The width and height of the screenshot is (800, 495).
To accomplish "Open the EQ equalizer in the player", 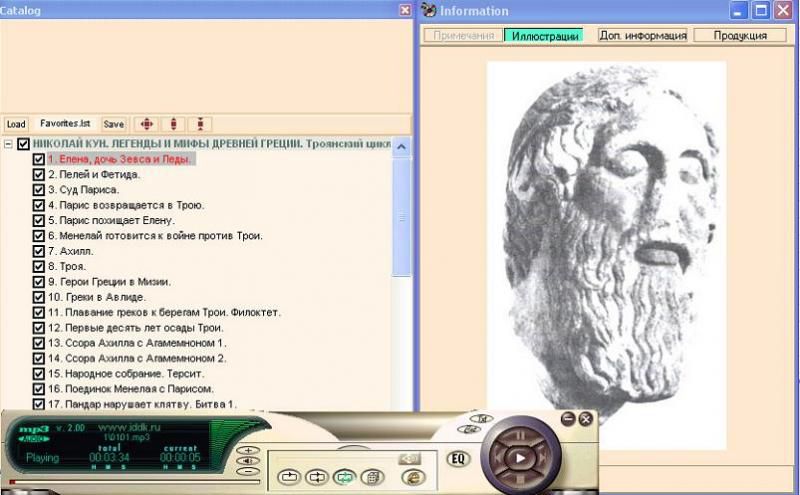I will (458, 459).
